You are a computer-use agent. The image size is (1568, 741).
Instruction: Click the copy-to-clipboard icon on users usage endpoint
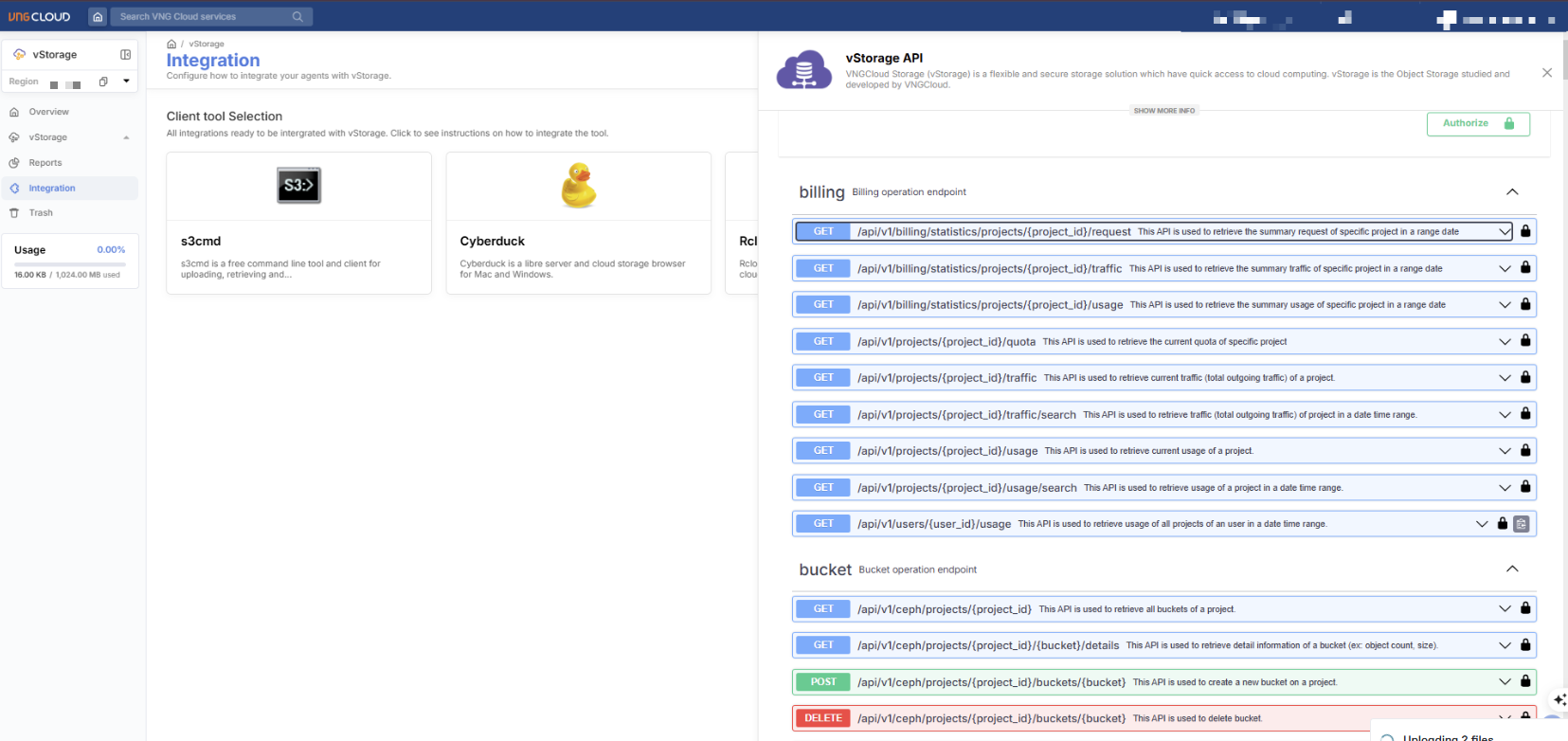coord(1521,524)
